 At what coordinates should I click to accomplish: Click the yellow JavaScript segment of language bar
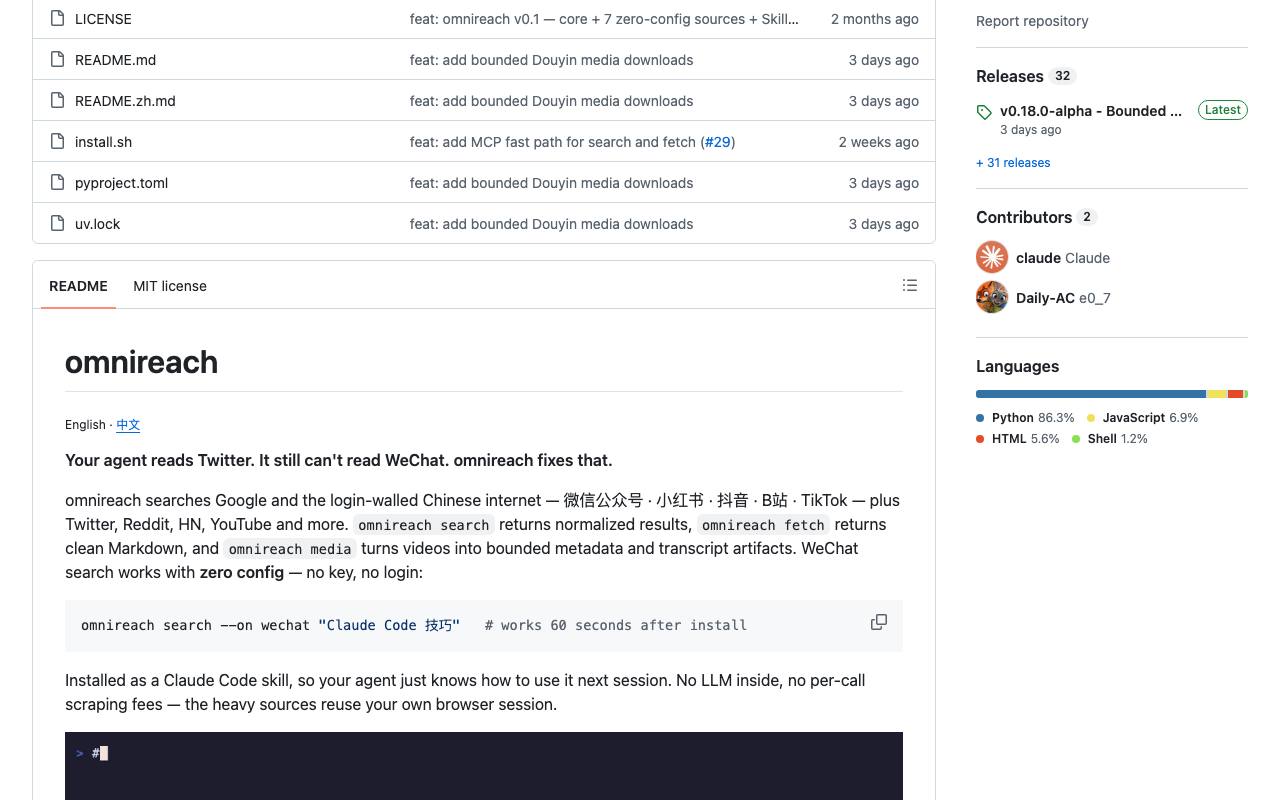[x=1217, y=394]
